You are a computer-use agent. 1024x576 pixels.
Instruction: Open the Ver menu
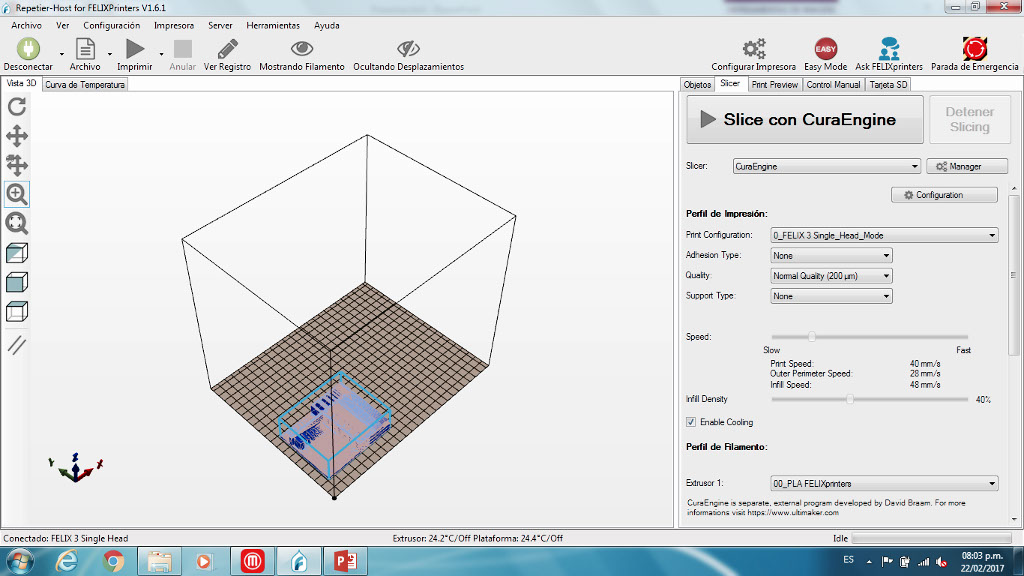point(63,25)
